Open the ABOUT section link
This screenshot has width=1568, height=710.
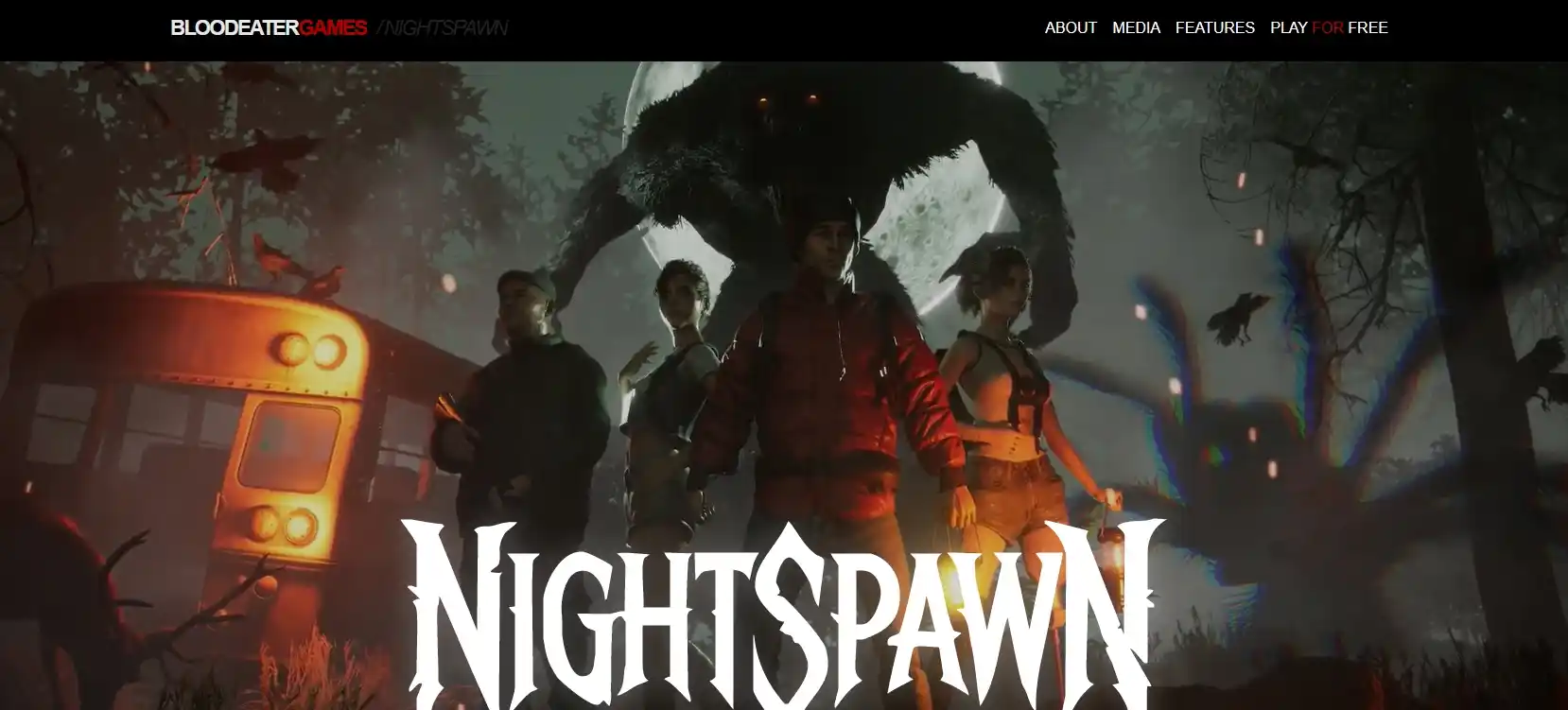1071,27
